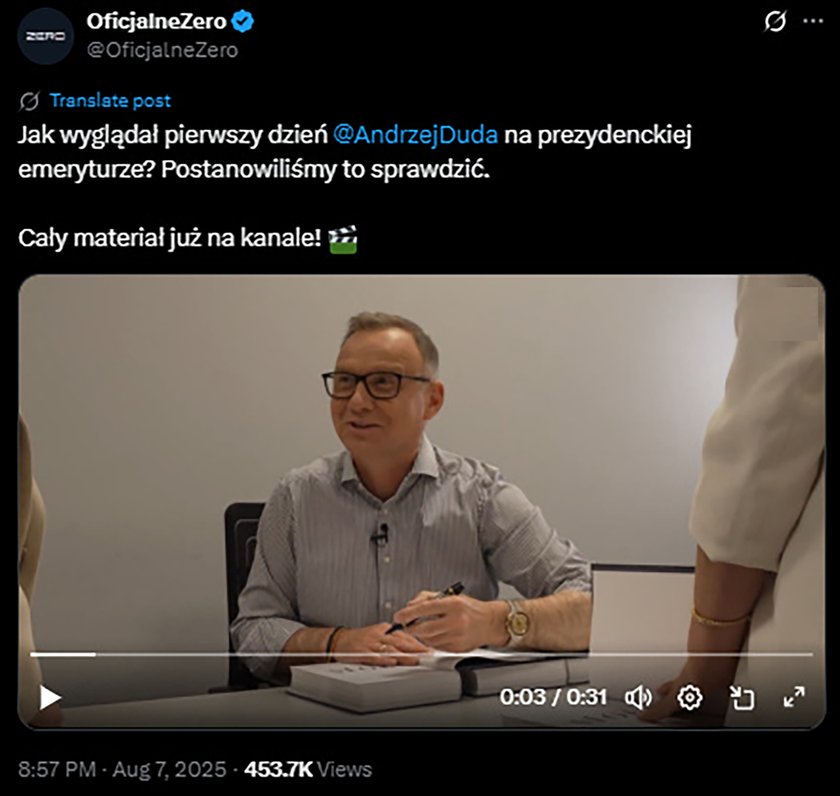Play the video
This screenshot has height=796, width=840.
click(50, 697)
